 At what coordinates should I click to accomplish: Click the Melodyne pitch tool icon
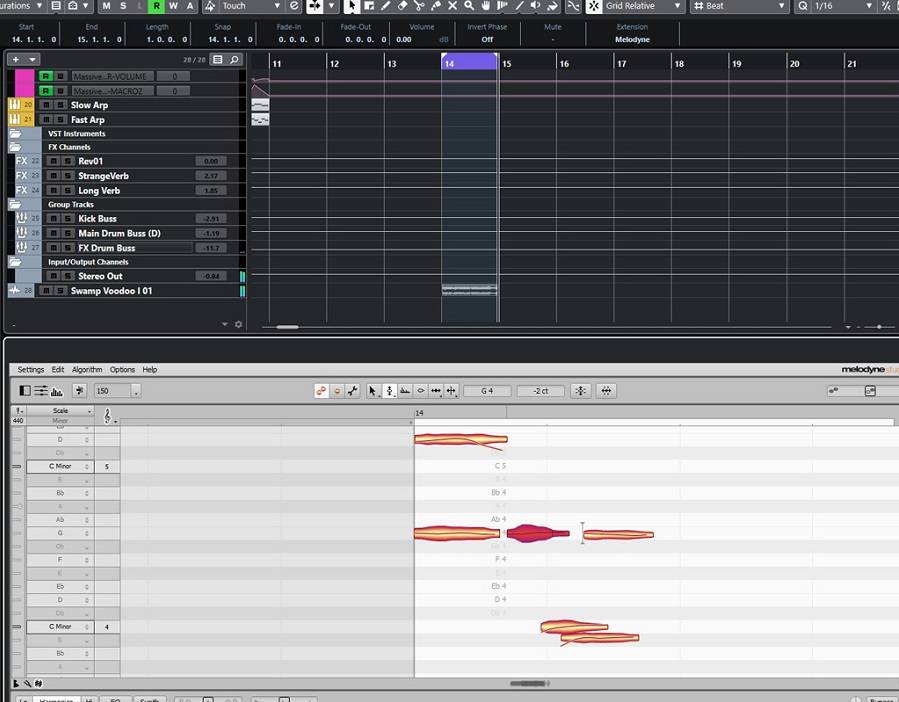[x=389, y=391]
